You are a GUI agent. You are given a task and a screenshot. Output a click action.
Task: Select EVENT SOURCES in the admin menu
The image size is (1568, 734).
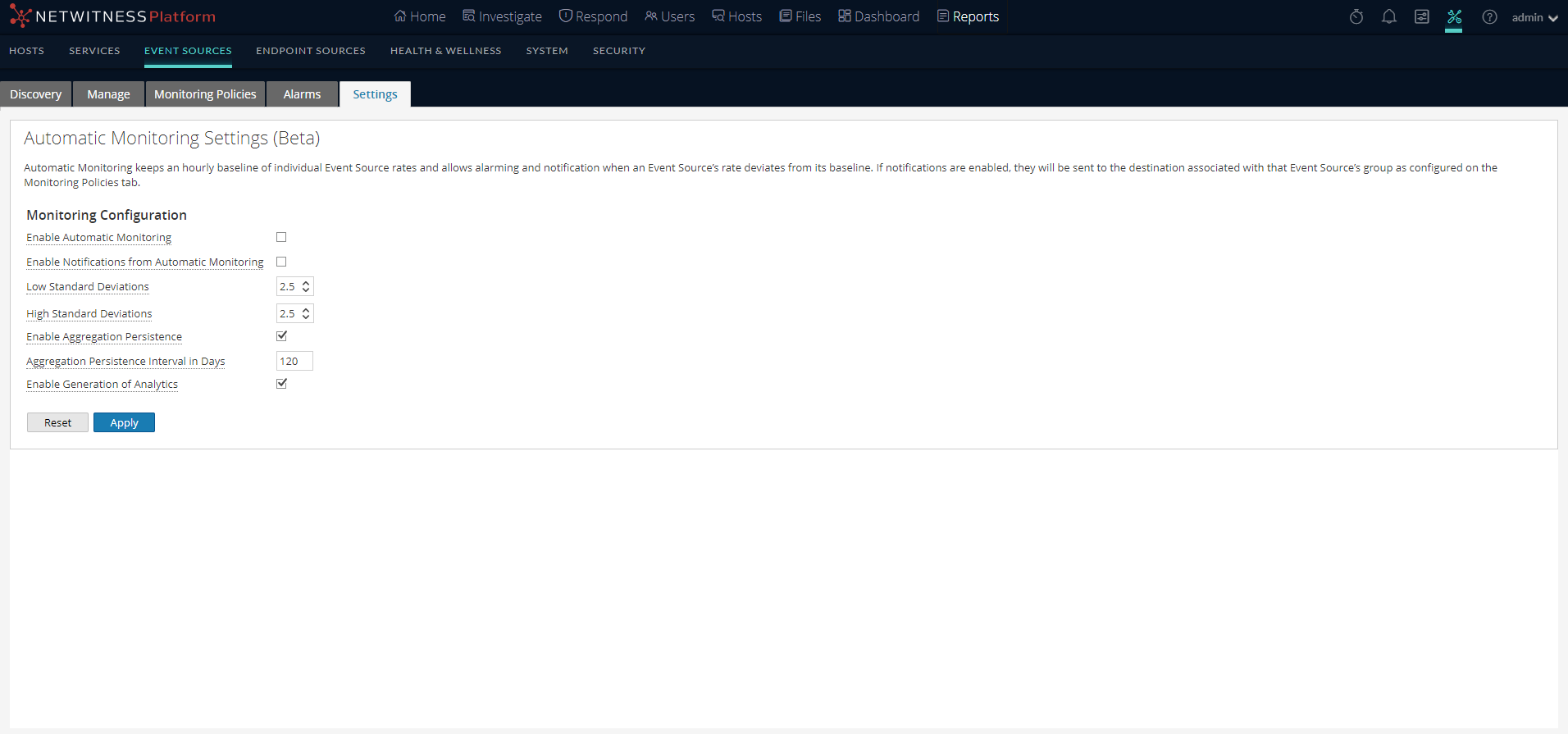(x=188, y=51)
